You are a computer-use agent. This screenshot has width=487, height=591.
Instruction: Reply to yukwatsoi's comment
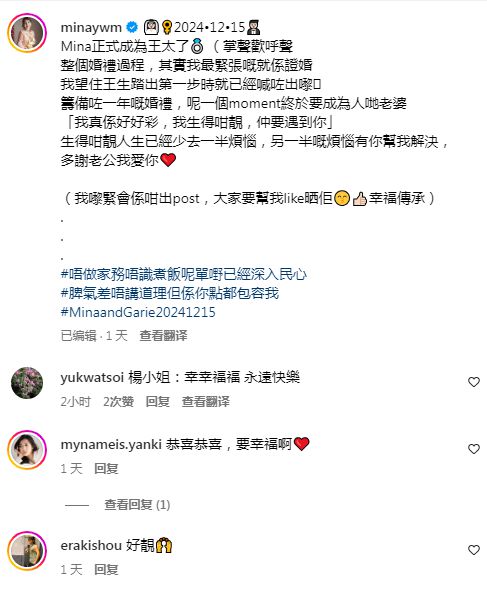click(158, 401)
